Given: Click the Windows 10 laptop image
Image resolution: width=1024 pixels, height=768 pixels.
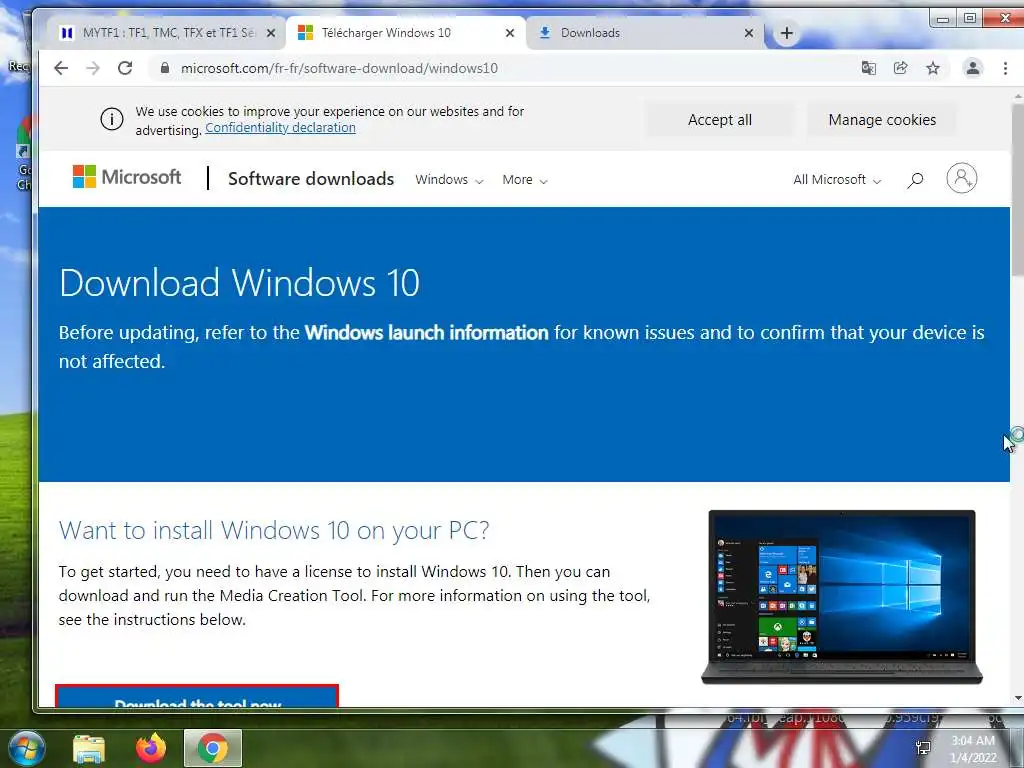Looking at the screenshot, I should point(841,597).
